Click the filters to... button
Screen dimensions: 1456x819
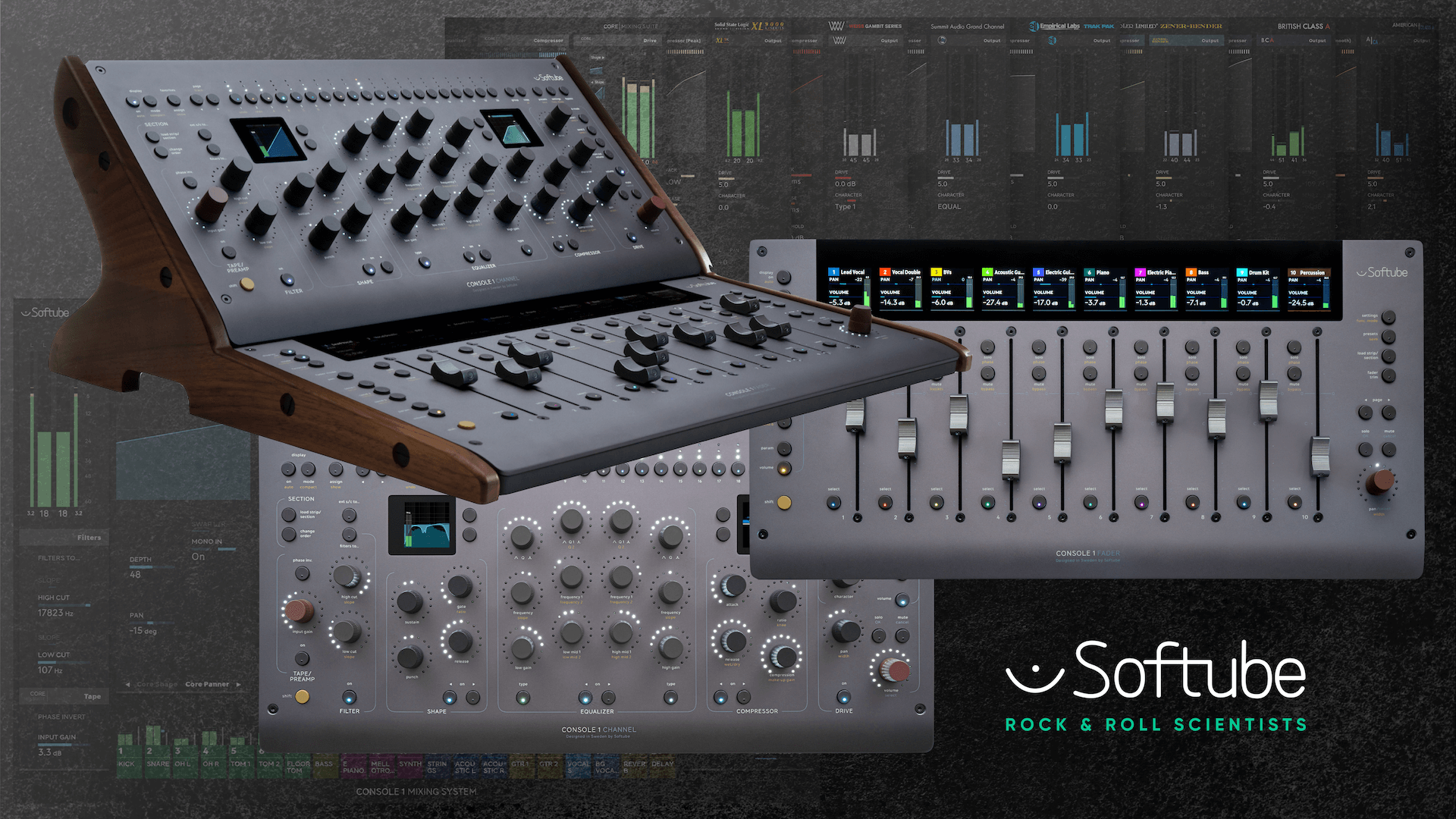click(x=349, y=535)
